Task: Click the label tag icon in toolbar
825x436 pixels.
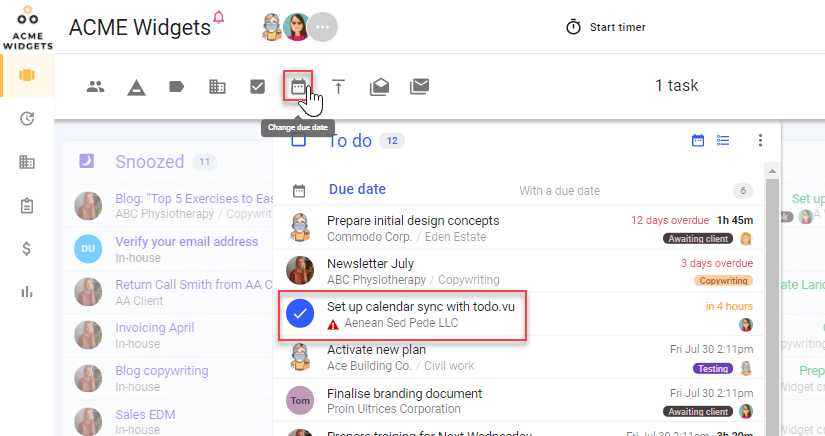Action: click(176, 86)
